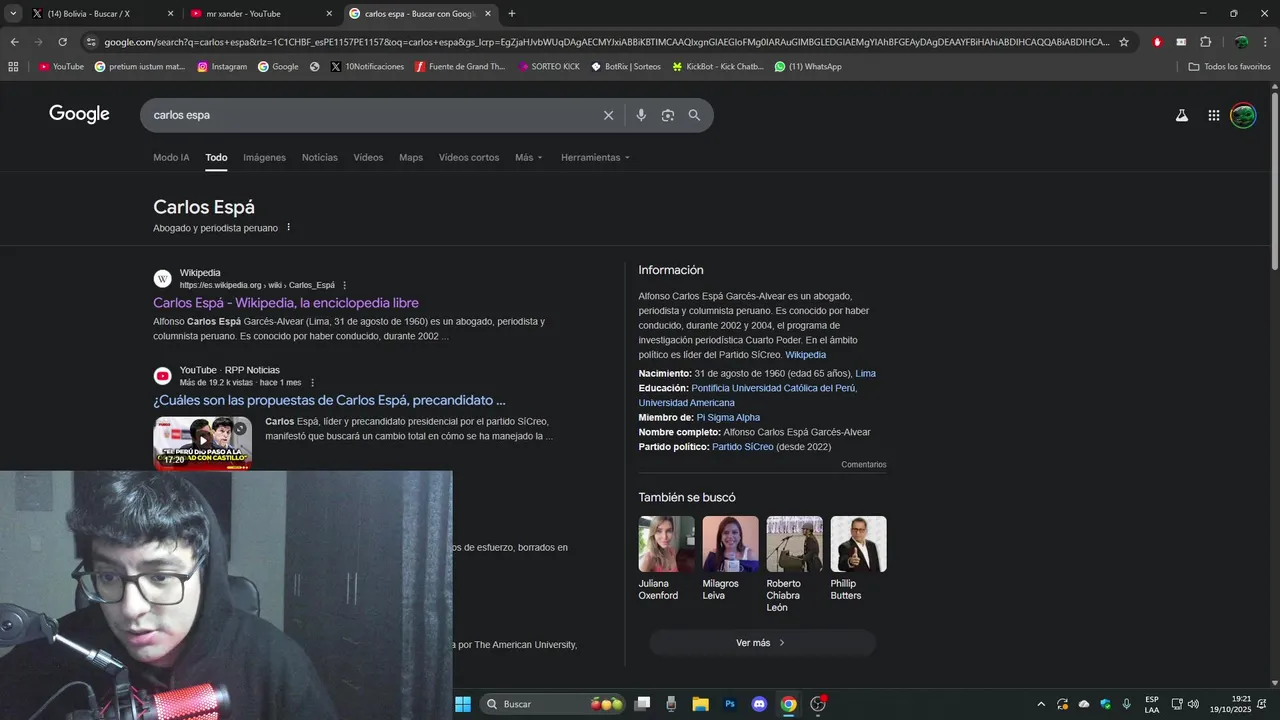Switch to 'Modo IA' tab
The width and height of the screenshot is (1280, 720).
[171, 158]
